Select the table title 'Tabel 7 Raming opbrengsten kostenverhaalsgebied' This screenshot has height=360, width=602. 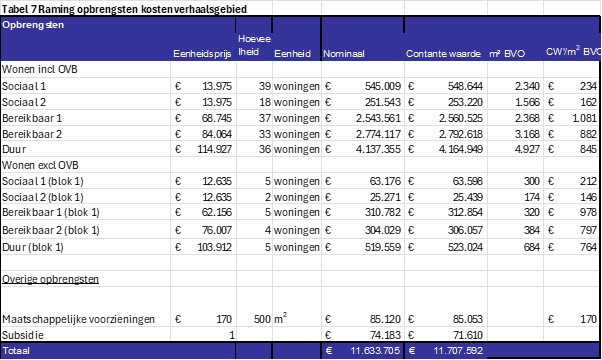click(x=124, y=9)
